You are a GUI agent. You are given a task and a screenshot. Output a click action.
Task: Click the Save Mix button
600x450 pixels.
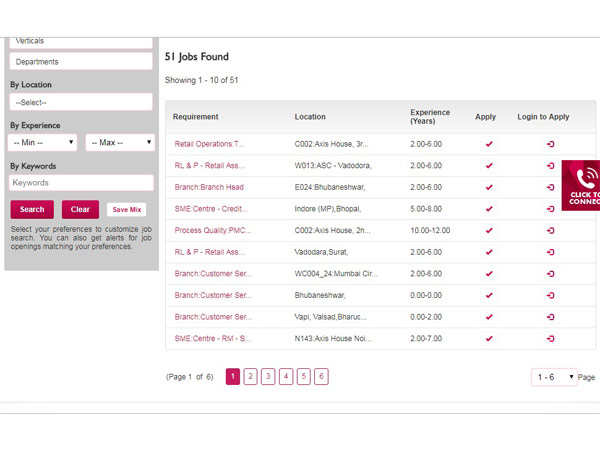[x=127, y=210]
